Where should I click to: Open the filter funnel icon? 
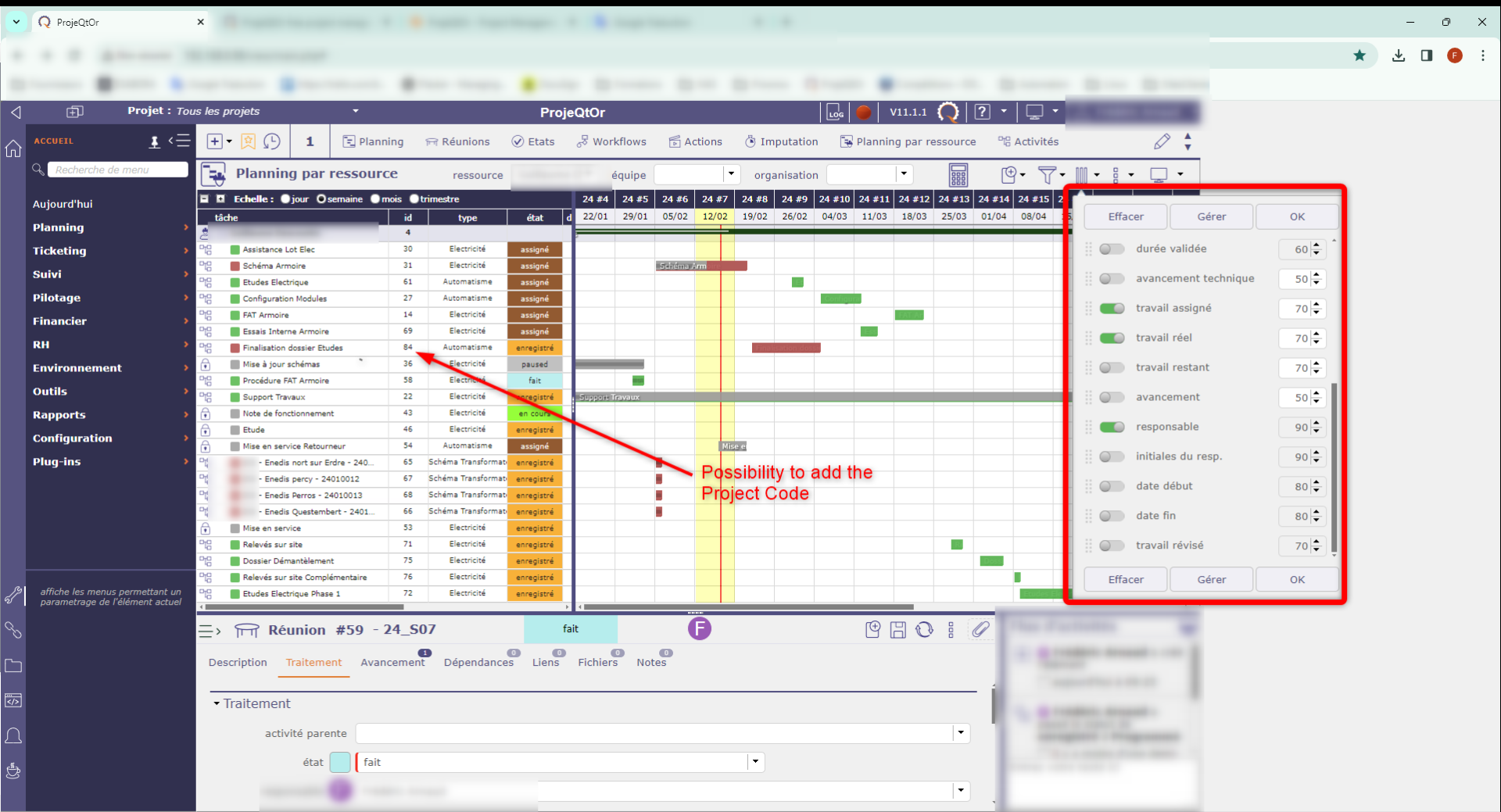1046,174
